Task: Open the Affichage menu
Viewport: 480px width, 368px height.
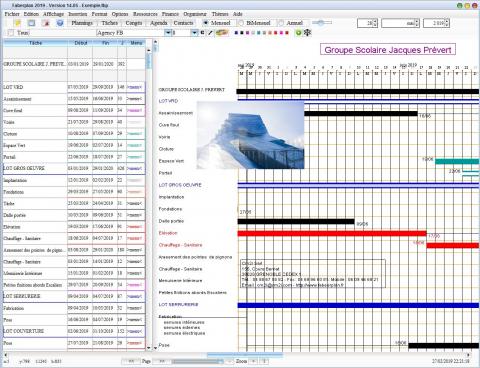Action: pos(53,14)
